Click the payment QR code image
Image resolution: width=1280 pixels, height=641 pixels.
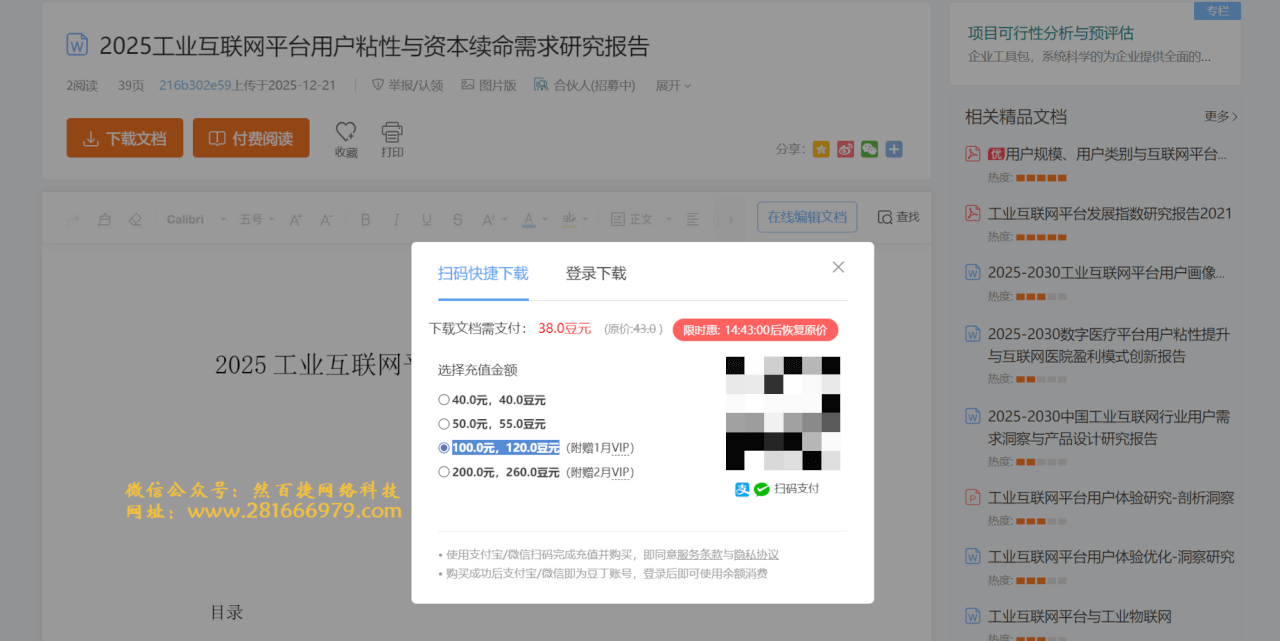[x=783, y=413]
